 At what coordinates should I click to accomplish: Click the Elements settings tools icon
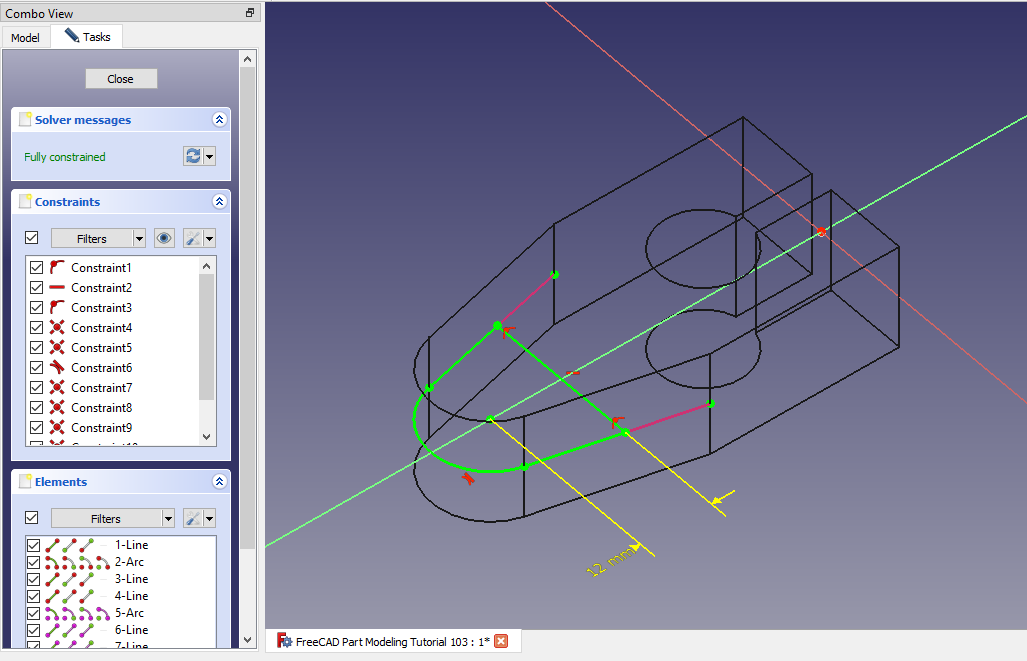tap(193, 518)
